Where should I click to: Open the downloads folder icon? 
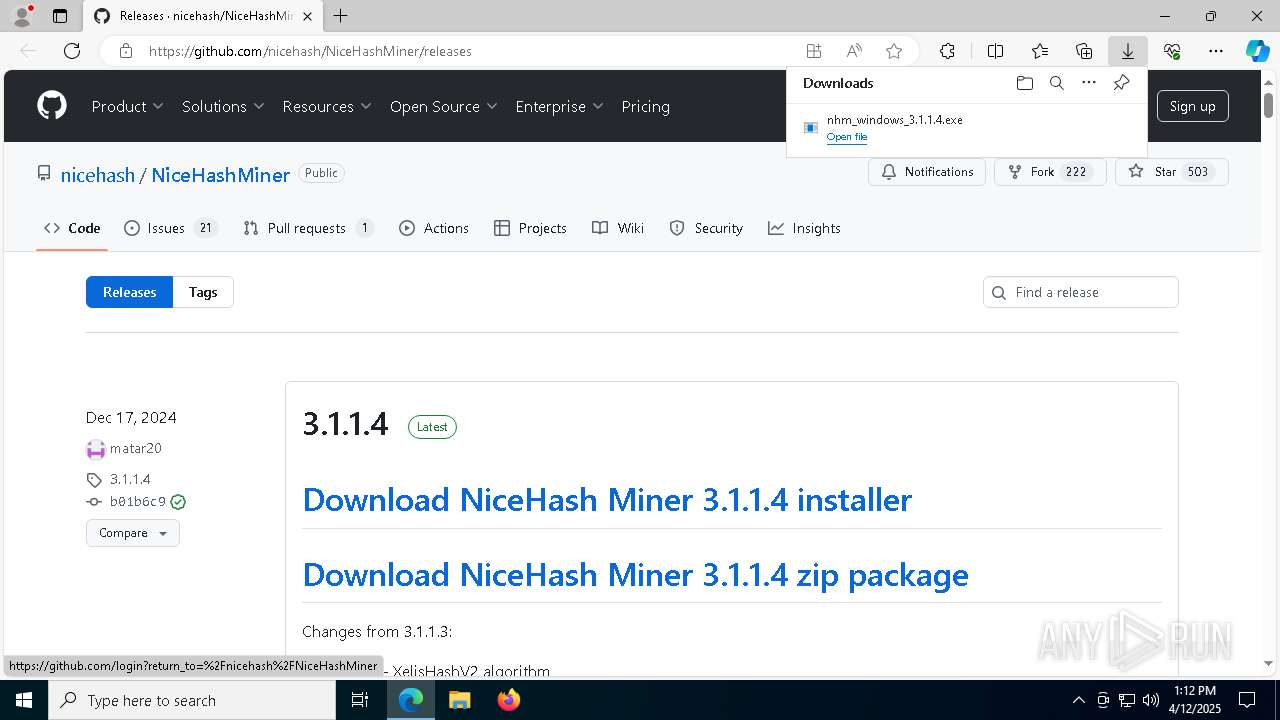1024,83
